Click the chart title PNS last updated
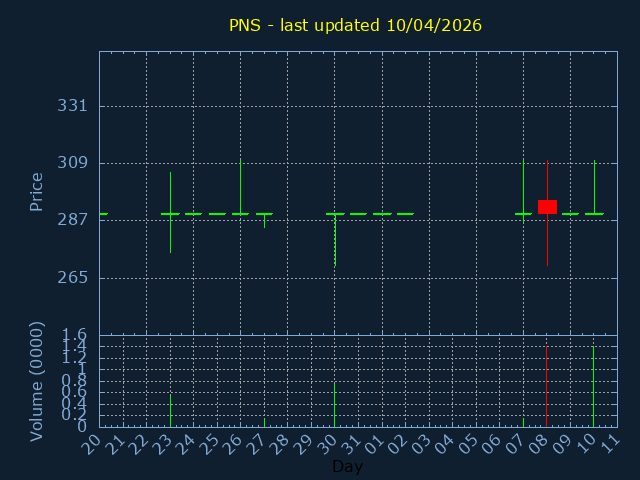The height and width of the screenshot is (480, 640). 355,25
